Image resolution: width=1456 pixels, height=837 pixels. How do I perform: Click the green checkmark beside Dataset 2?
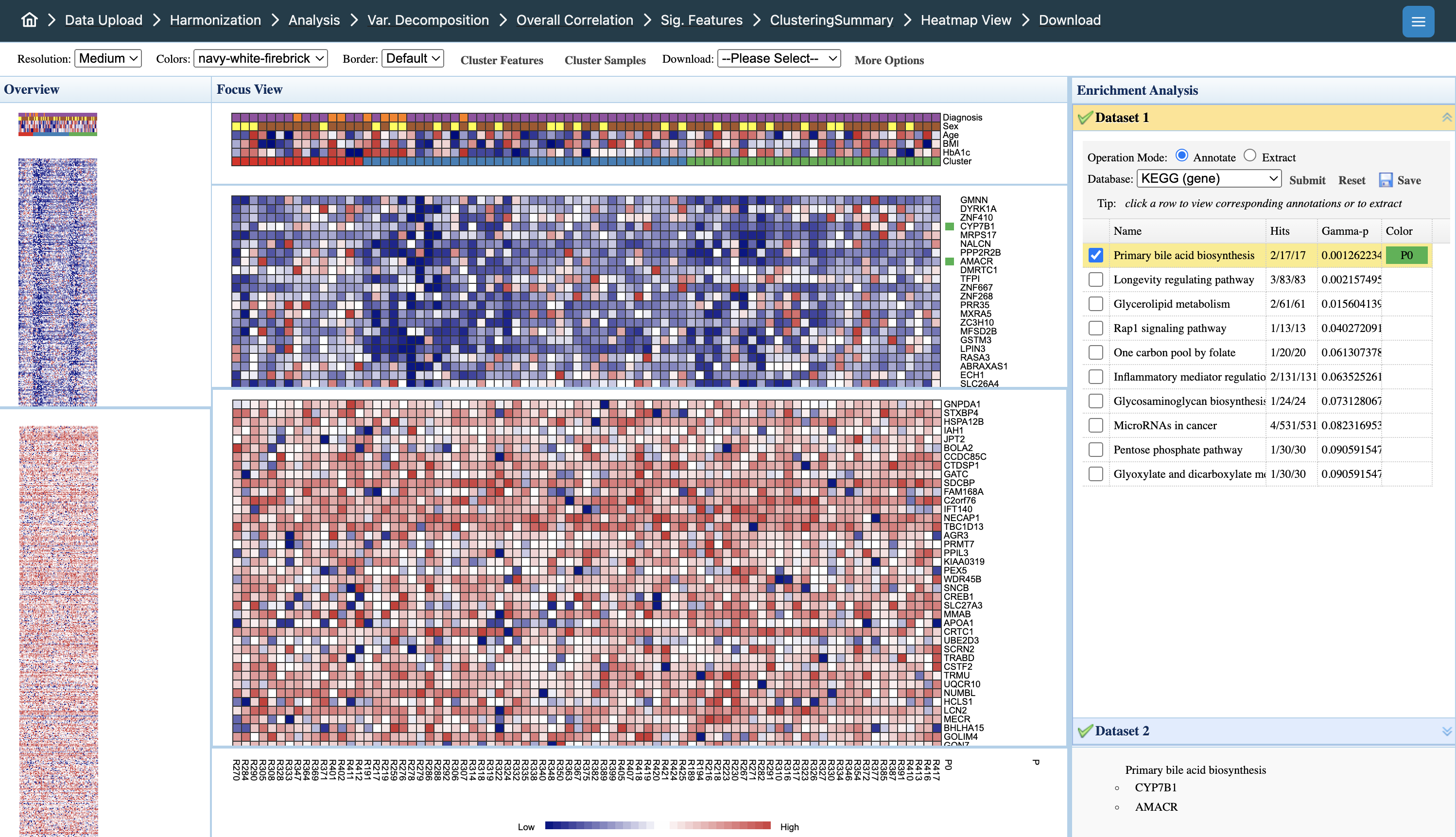(1086, 731)
